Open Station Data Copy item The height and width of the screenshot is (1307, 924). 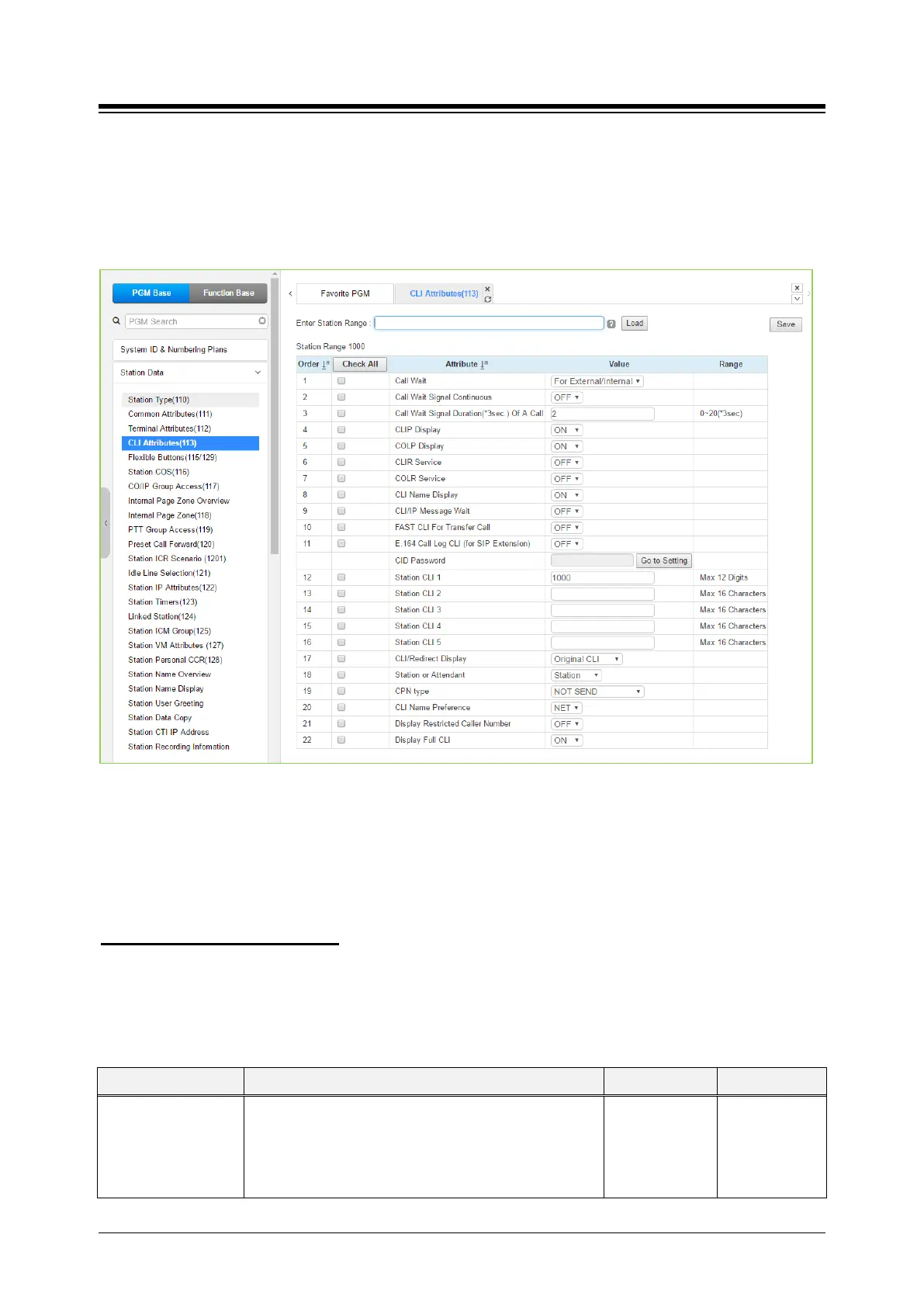pyautogui.click(x=160, y=718)
